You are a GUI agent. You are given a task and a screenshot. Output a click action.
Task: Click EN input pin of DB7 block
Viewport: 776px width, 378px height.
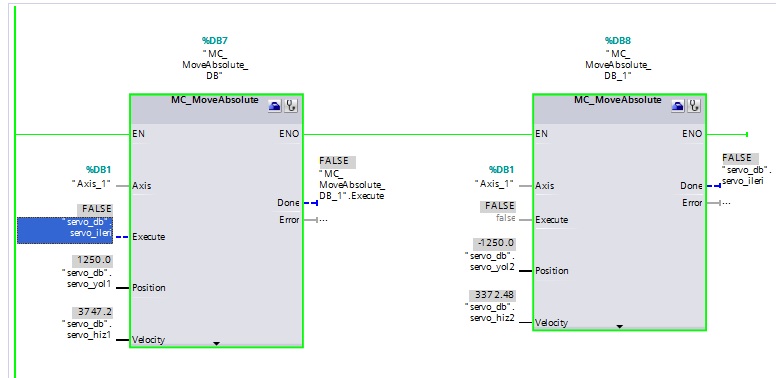pyautogui.click(x=139, y=134)
